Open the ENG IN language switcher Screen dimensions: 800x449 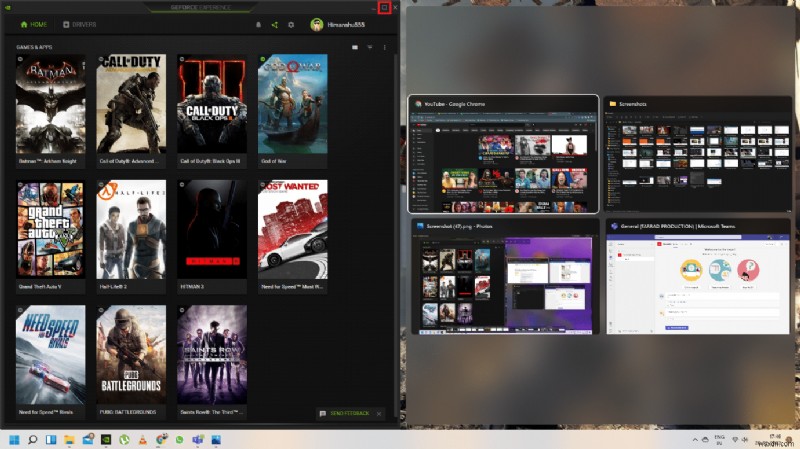coord(719,440)
